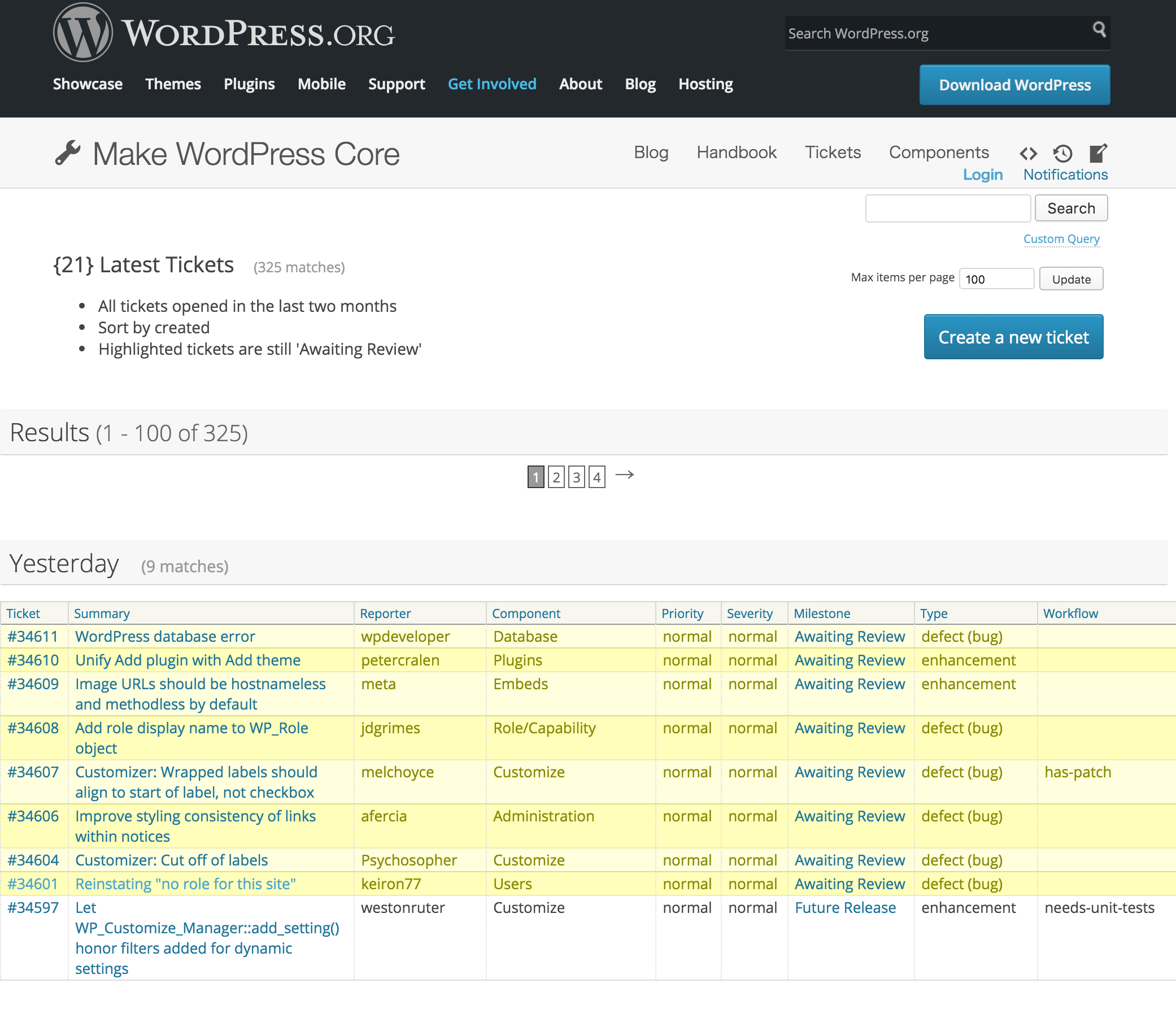
Task: Open Improve styling consistency of links summary
Action: pos(195,826)
